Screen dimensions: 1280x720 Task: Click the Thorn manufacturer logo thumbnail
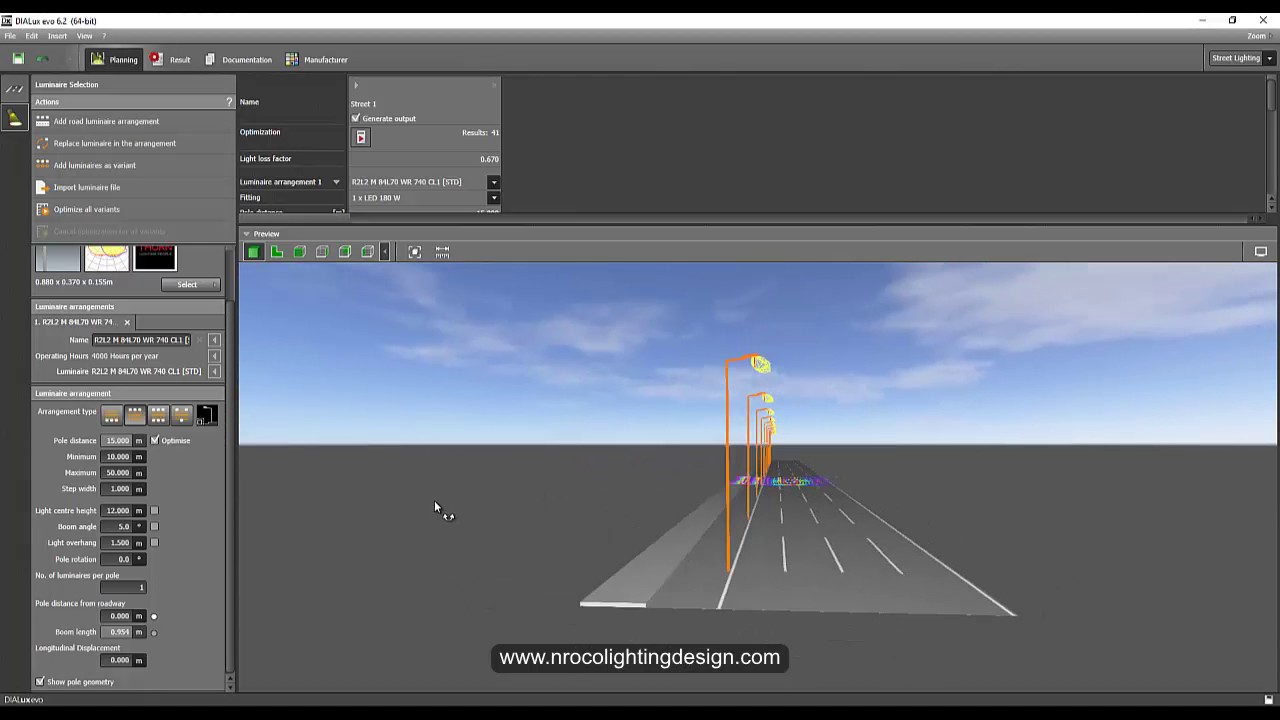point(155,258)
